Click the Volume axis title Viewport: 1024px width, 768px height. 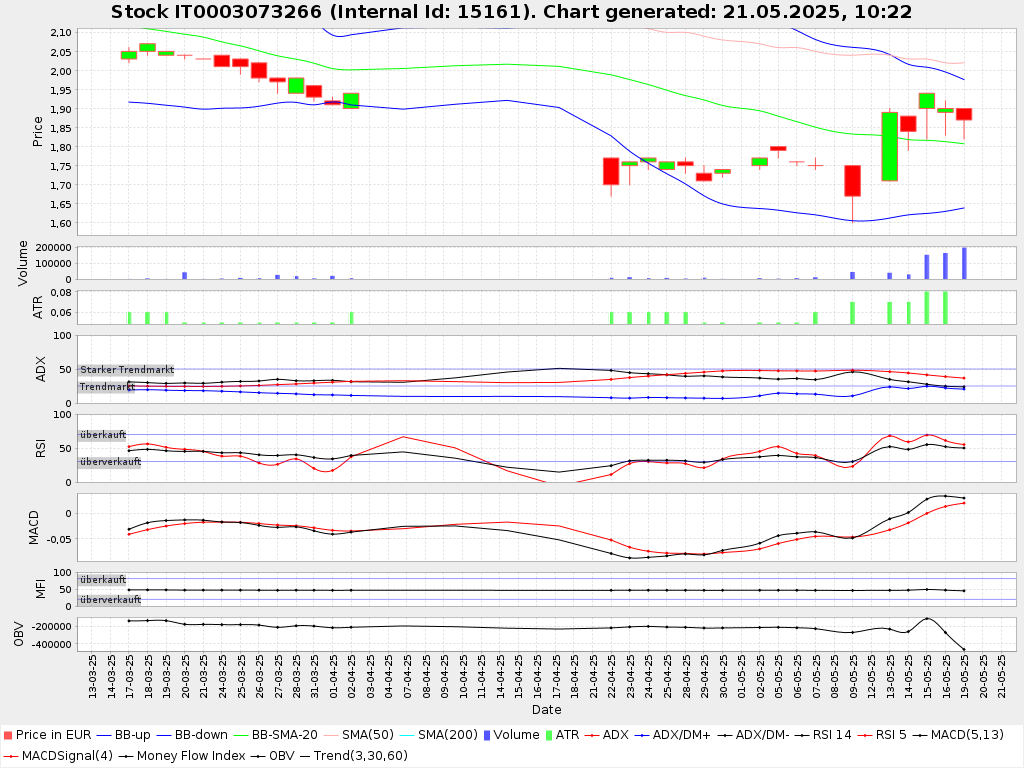23,263
